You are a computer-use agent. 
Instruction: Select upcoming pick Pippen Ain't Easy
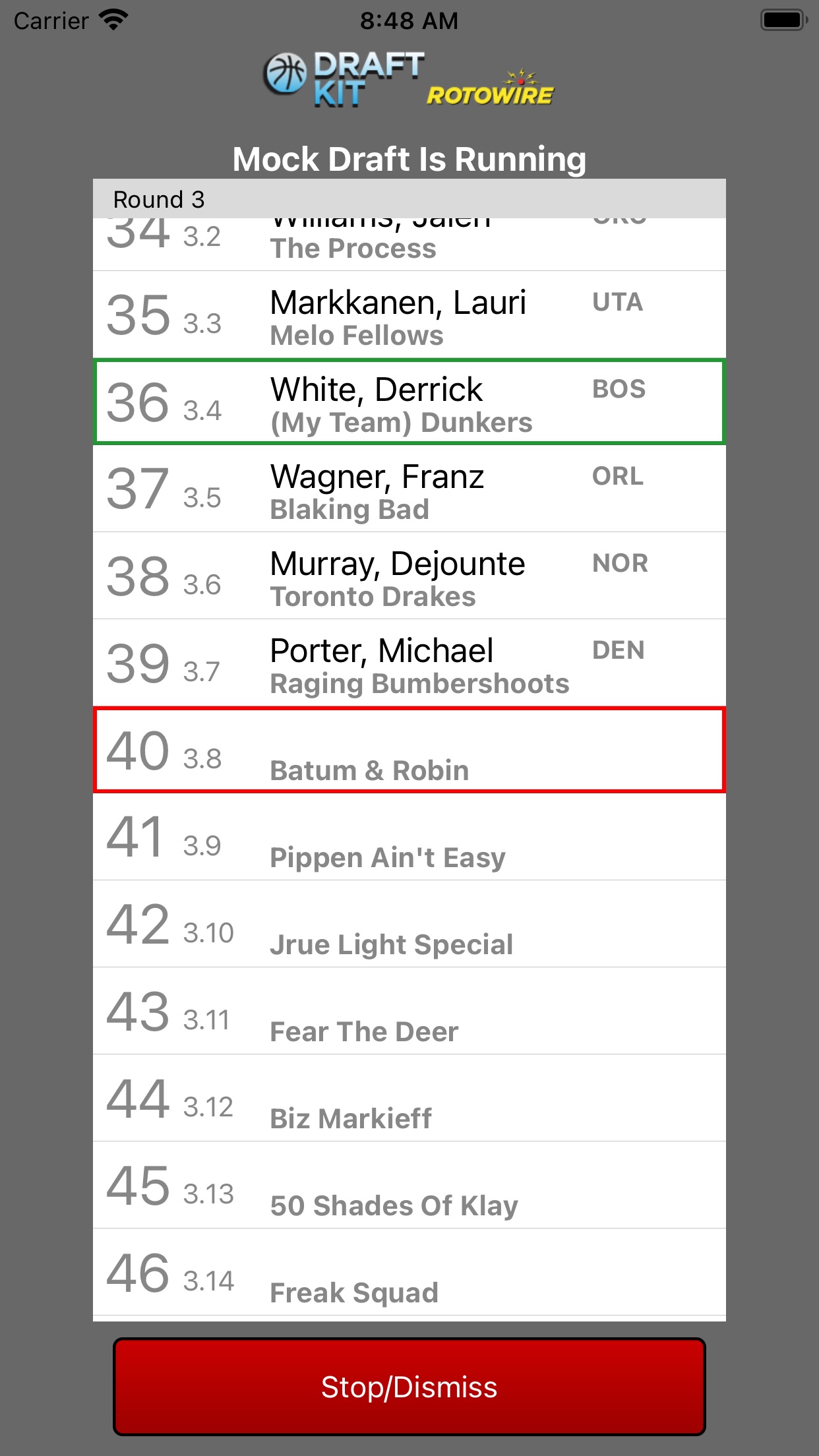(409, 837)
